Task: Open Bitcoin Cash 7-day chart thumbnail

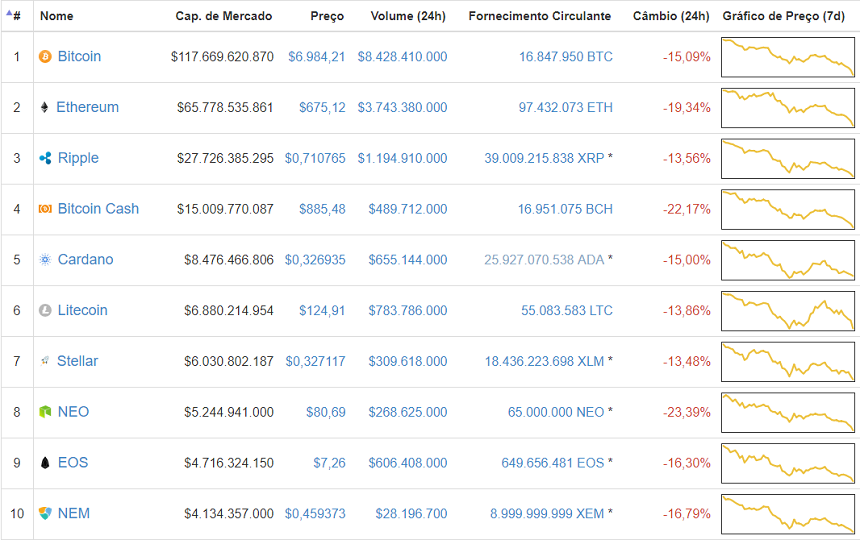Action: pos(788,209)
